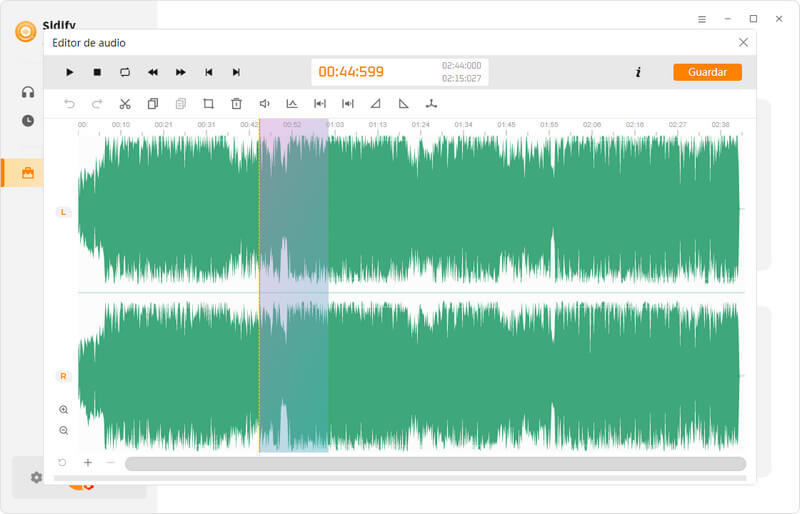This screenshot has width=800, height=514.
Task: Click the 02:06 mark on ruler
Action: (592, 125)
